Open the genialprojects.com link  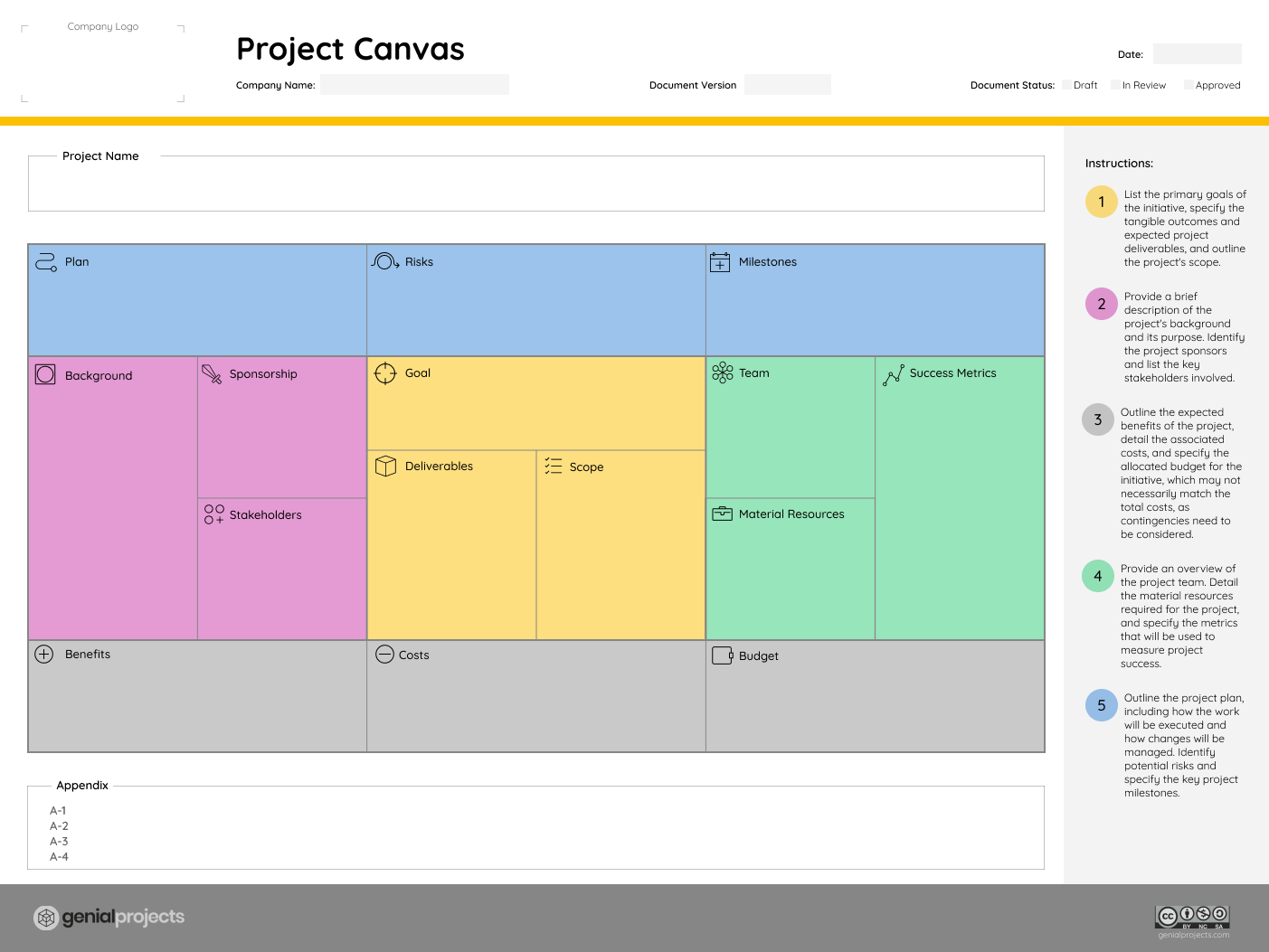pos(1192,936)
